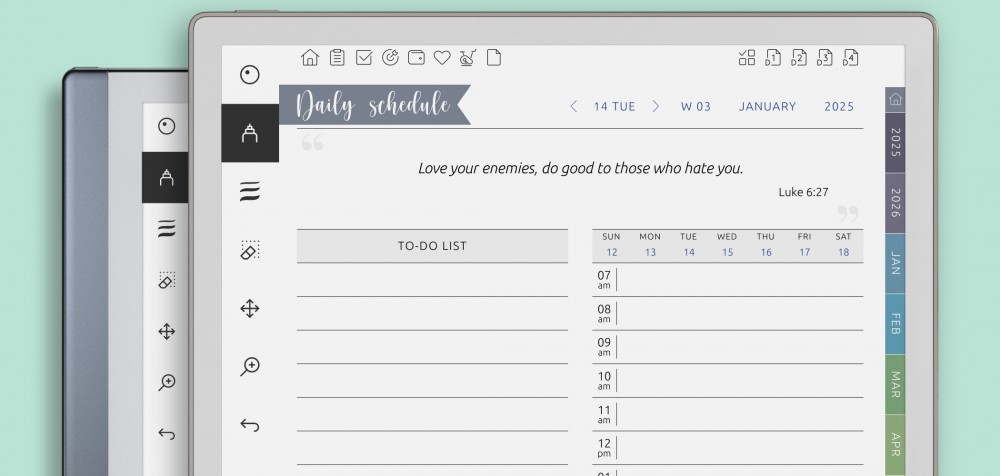Click the zoom magnifier tool

[250, 367]
